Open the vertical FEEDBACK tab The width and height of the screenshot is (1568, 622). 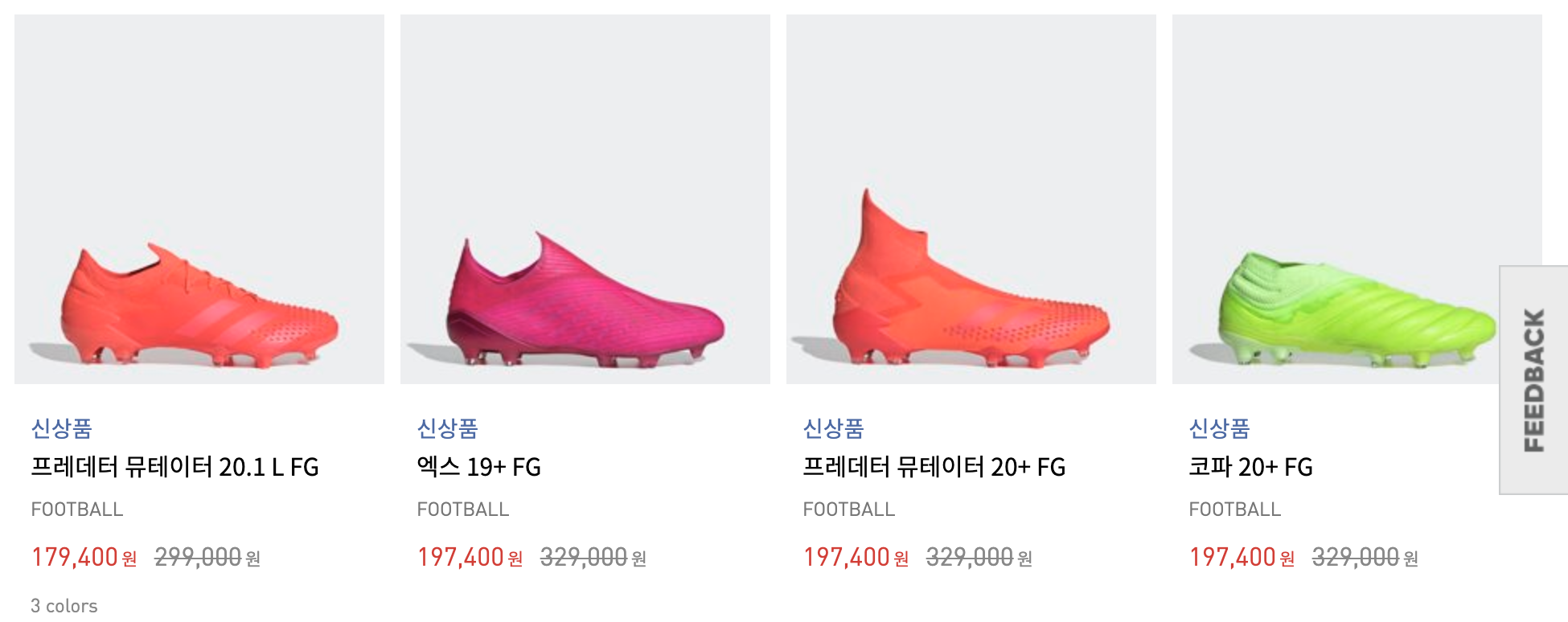point(1533,380)
